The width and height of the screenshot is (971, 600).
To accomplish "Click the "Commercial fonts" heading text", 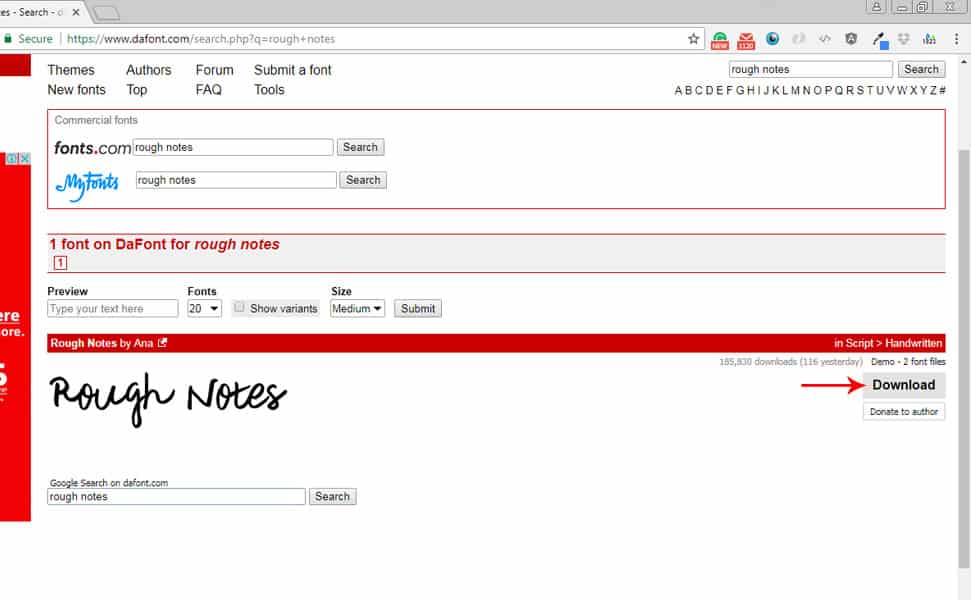I will point(96,120).
